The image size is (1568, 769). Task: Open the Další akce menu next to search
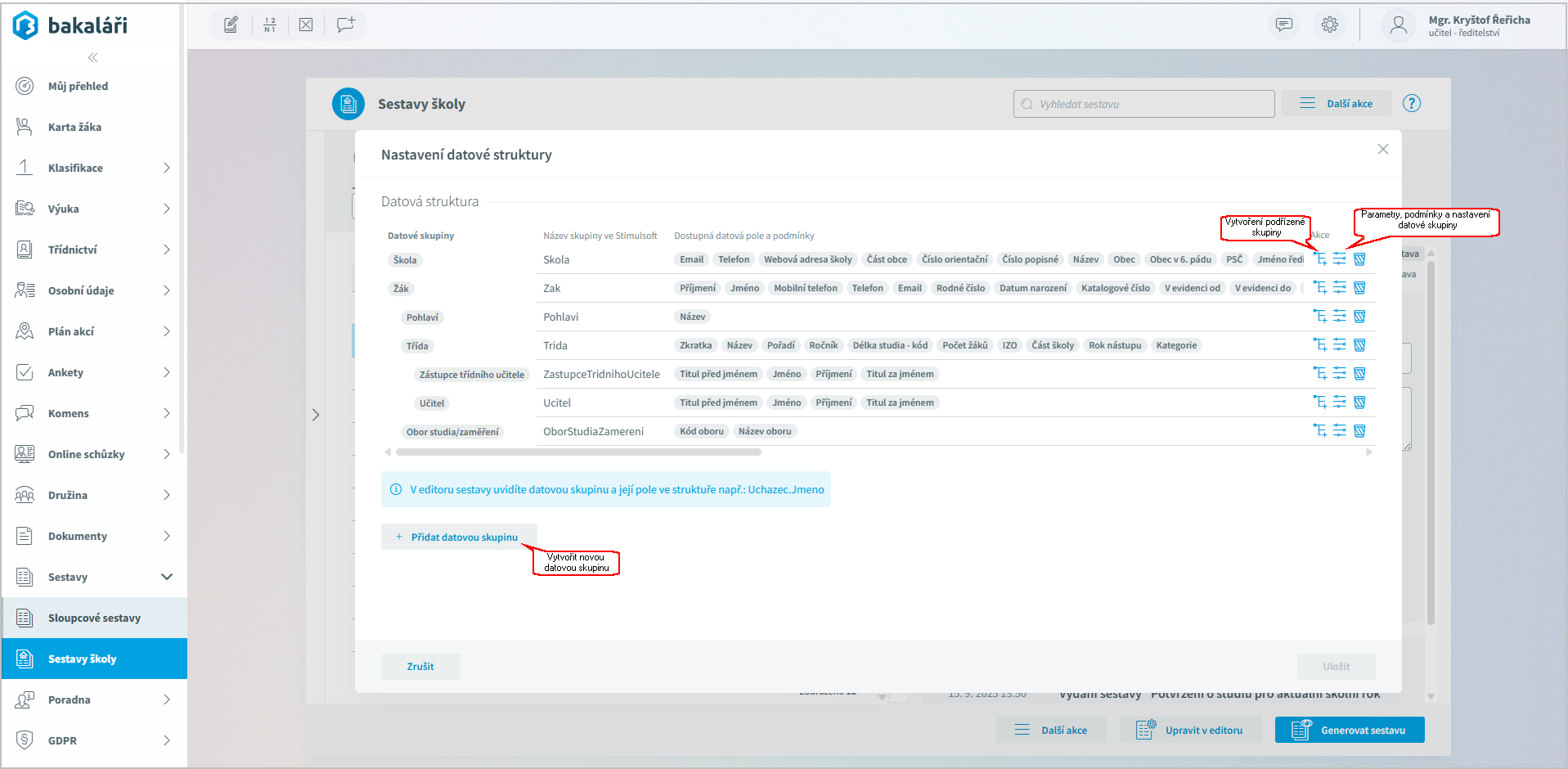[1337, 104]
